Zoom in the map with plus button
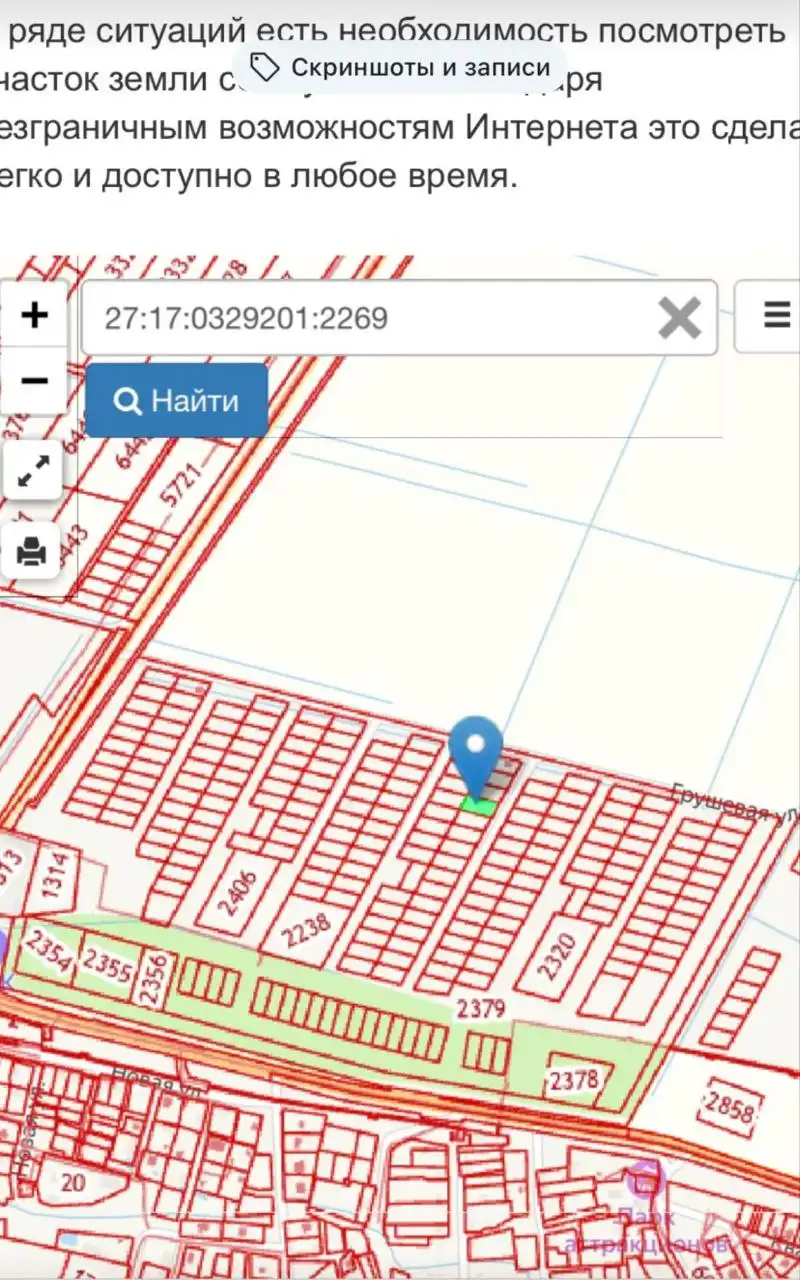The image size is (800, 1280). [x=35, y=315]
